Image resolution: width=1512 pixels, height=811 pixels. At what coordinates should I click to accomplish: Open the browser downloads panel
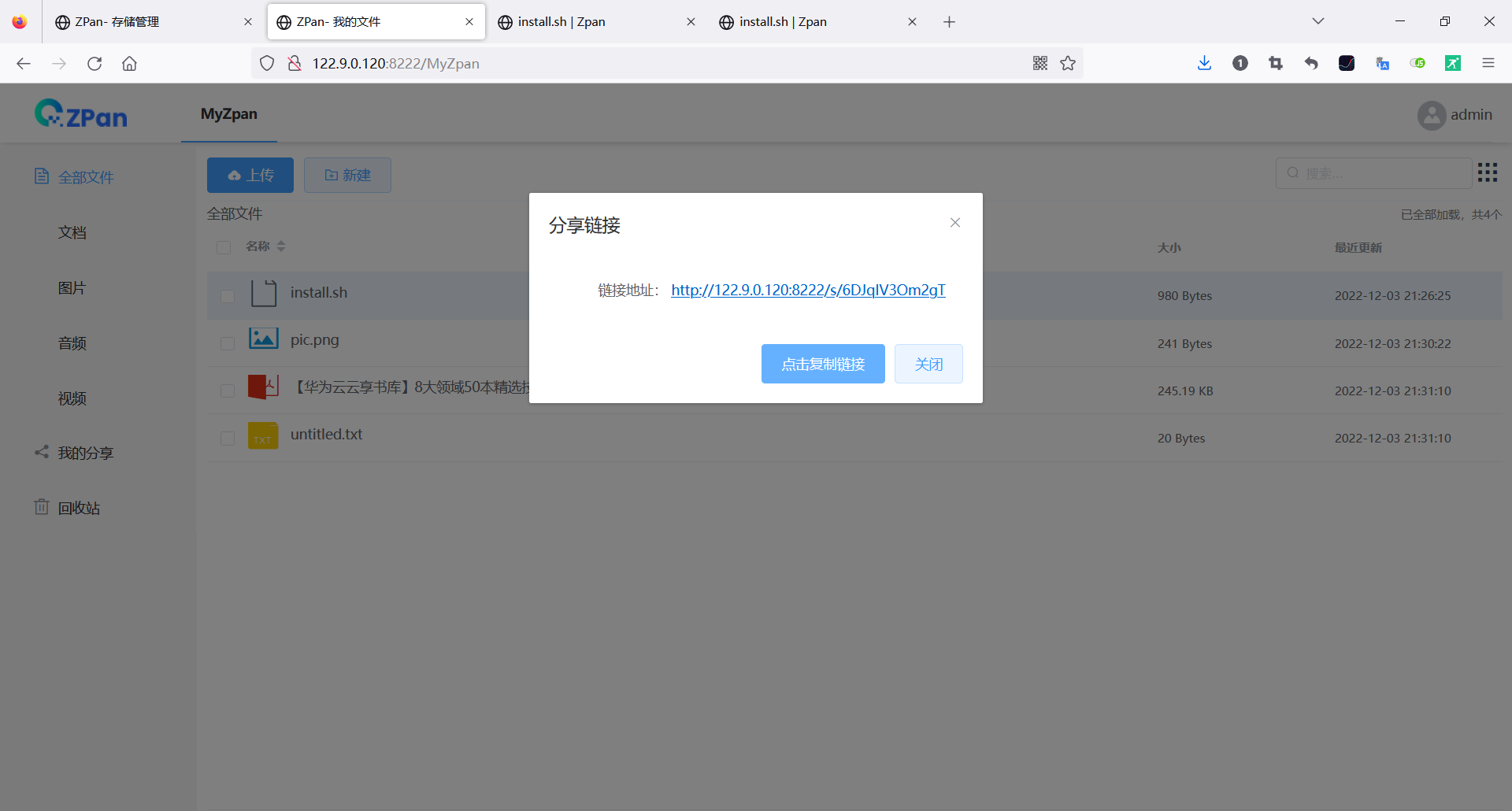pyautogui.click(x=1204, y=63)
